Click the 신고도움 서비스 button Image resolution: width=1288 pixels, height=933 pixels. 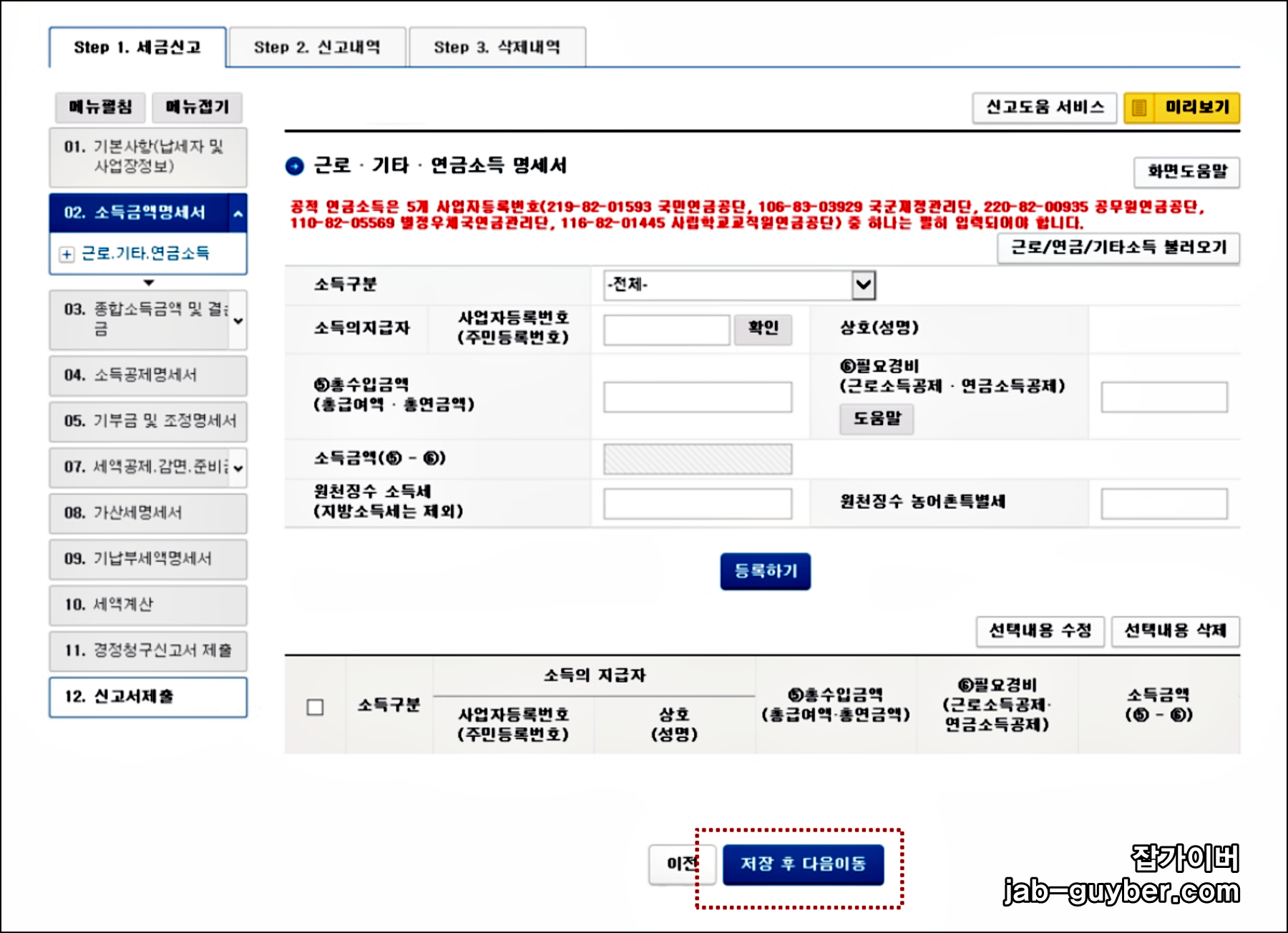pos(1045,108)
